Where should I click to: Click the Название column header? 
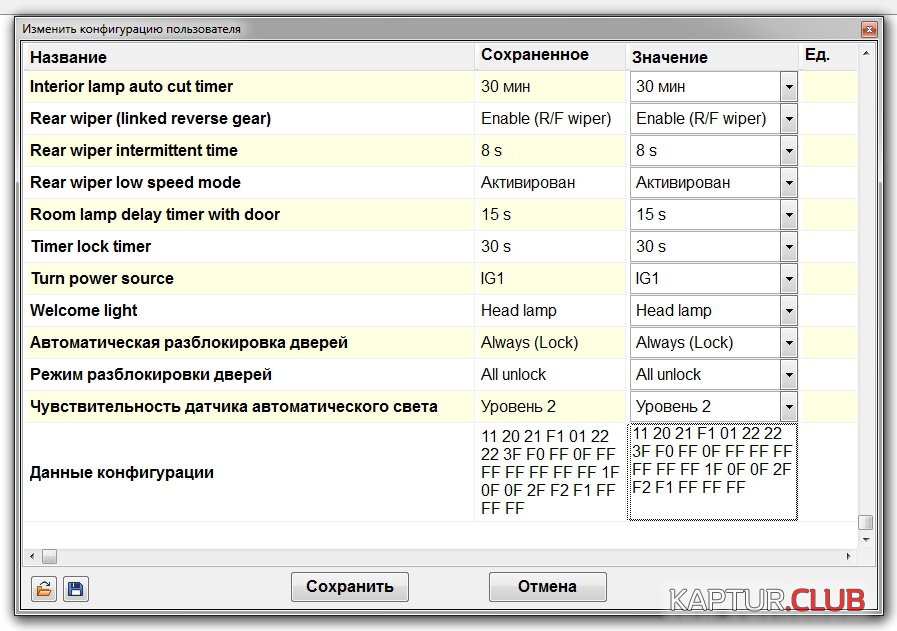[248, 57]
